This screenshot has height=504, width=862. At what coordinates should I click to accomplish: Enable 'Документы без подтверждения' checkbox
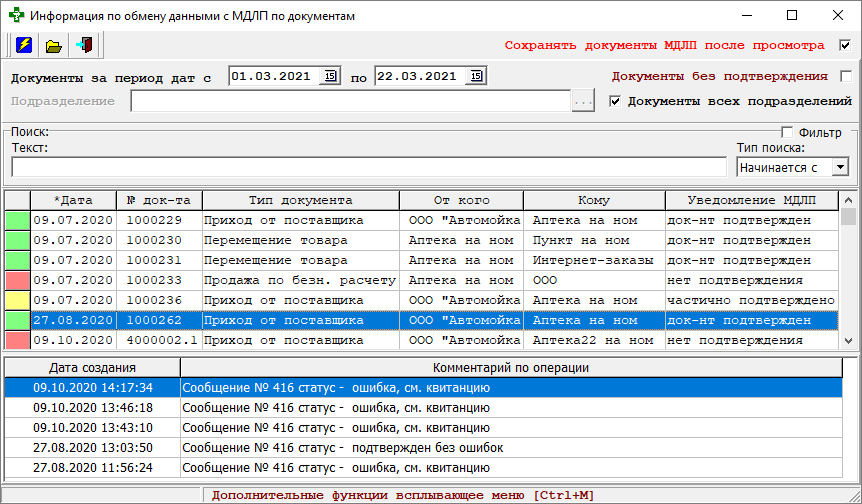pos(845,76)
